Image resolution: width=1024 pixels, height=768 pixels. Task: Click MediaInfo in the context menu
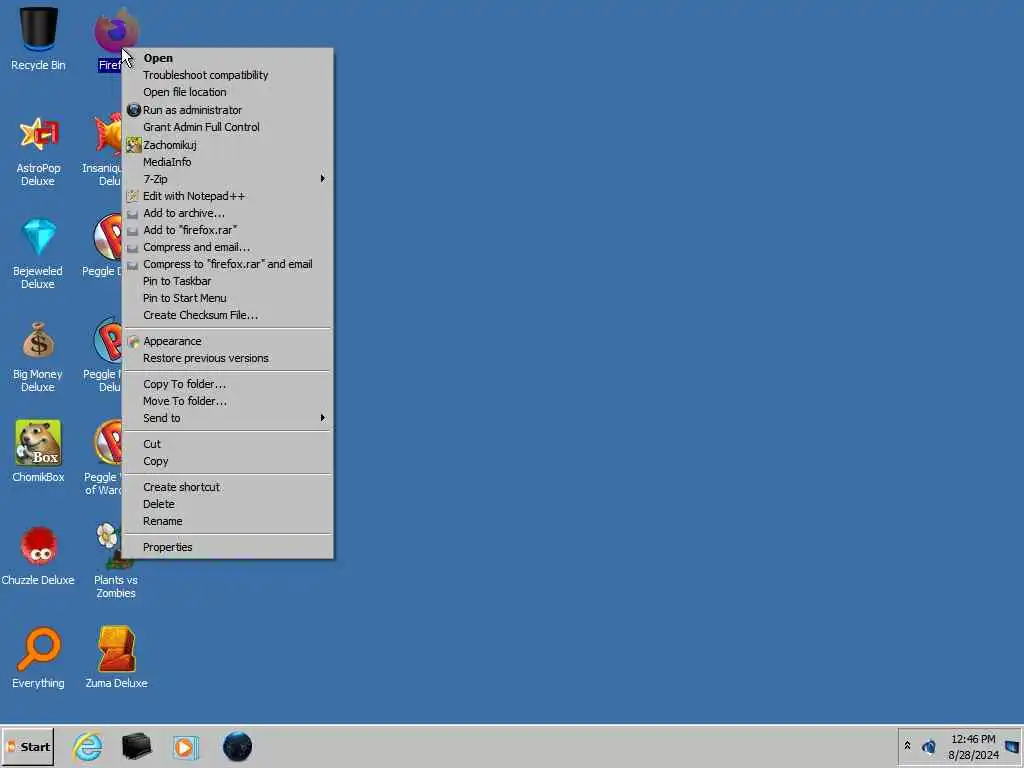click(227, 162)
